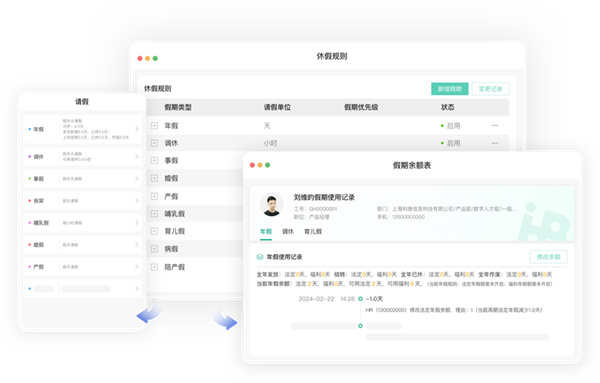Screen dimensions: 600x383
Task: Click the cube icon beside 年假使用记录
Action: coord(260,257)
